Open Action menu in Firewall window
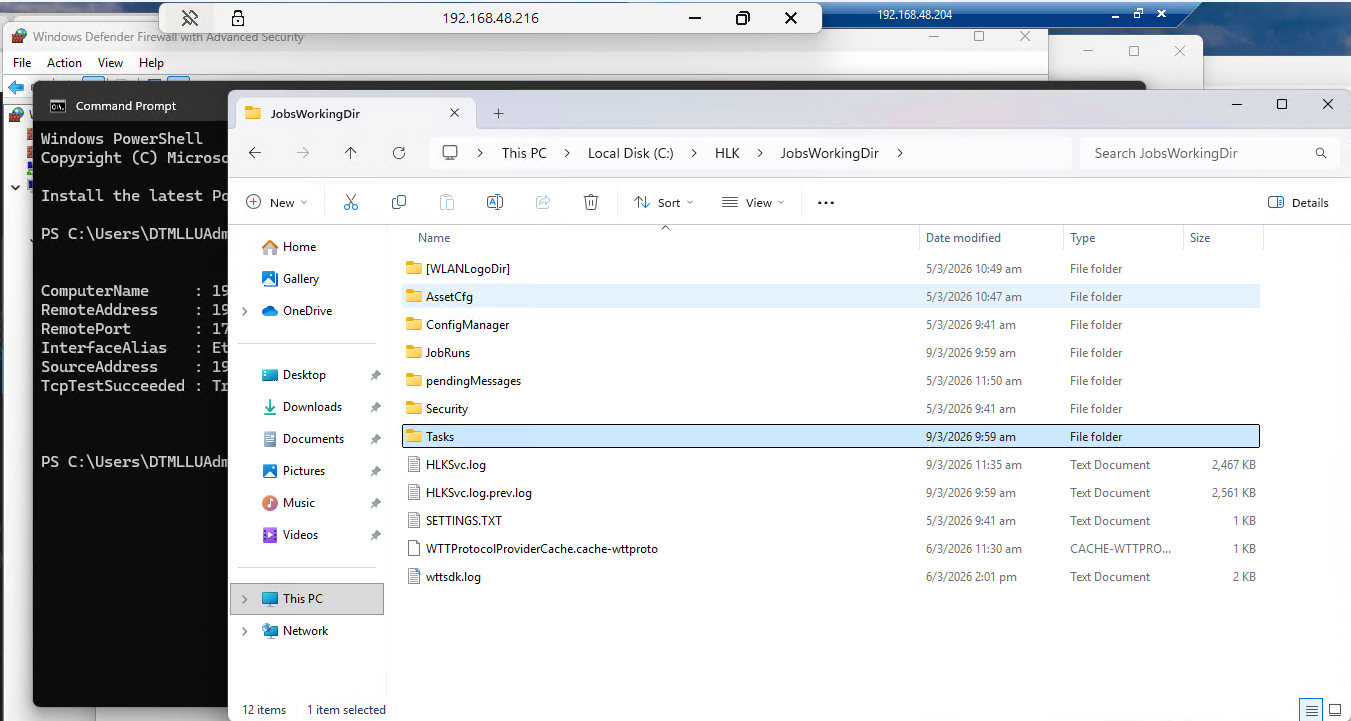1351x721 pixels. (64, 62)
